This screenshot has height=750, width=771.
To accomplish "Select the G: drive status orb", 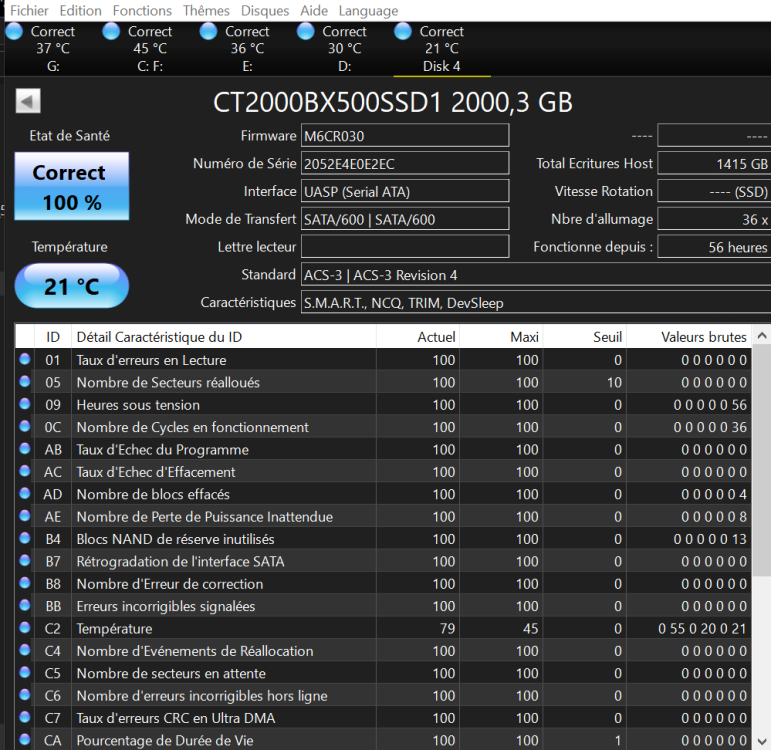I will tap(14, 31).
